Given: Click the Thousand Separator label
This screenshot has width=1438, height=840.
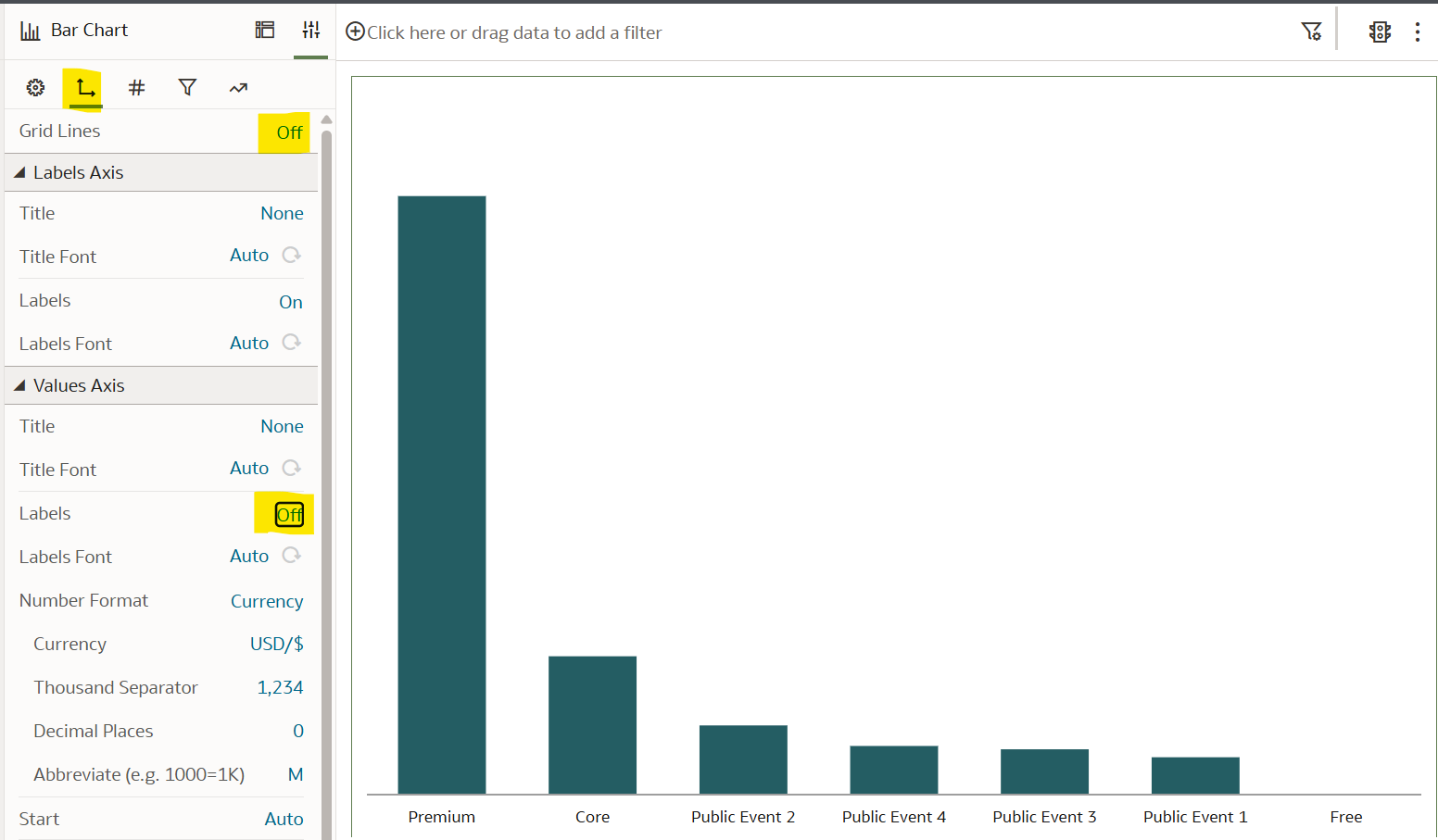Looking at the screenshot, I should pyautogui.click(x=116, y=687).
